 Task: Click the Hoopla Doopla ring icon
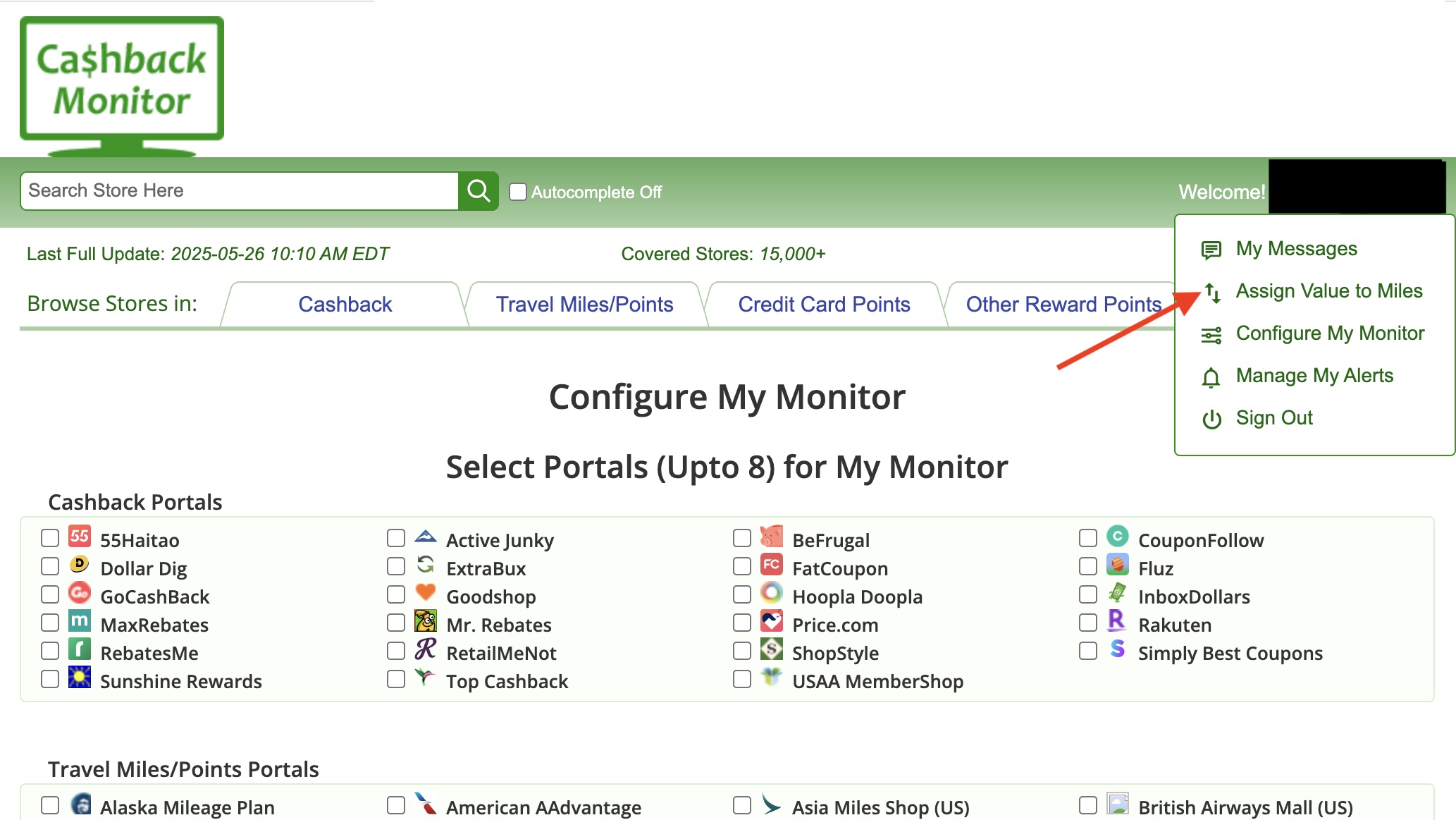click(x=772, y=593)
